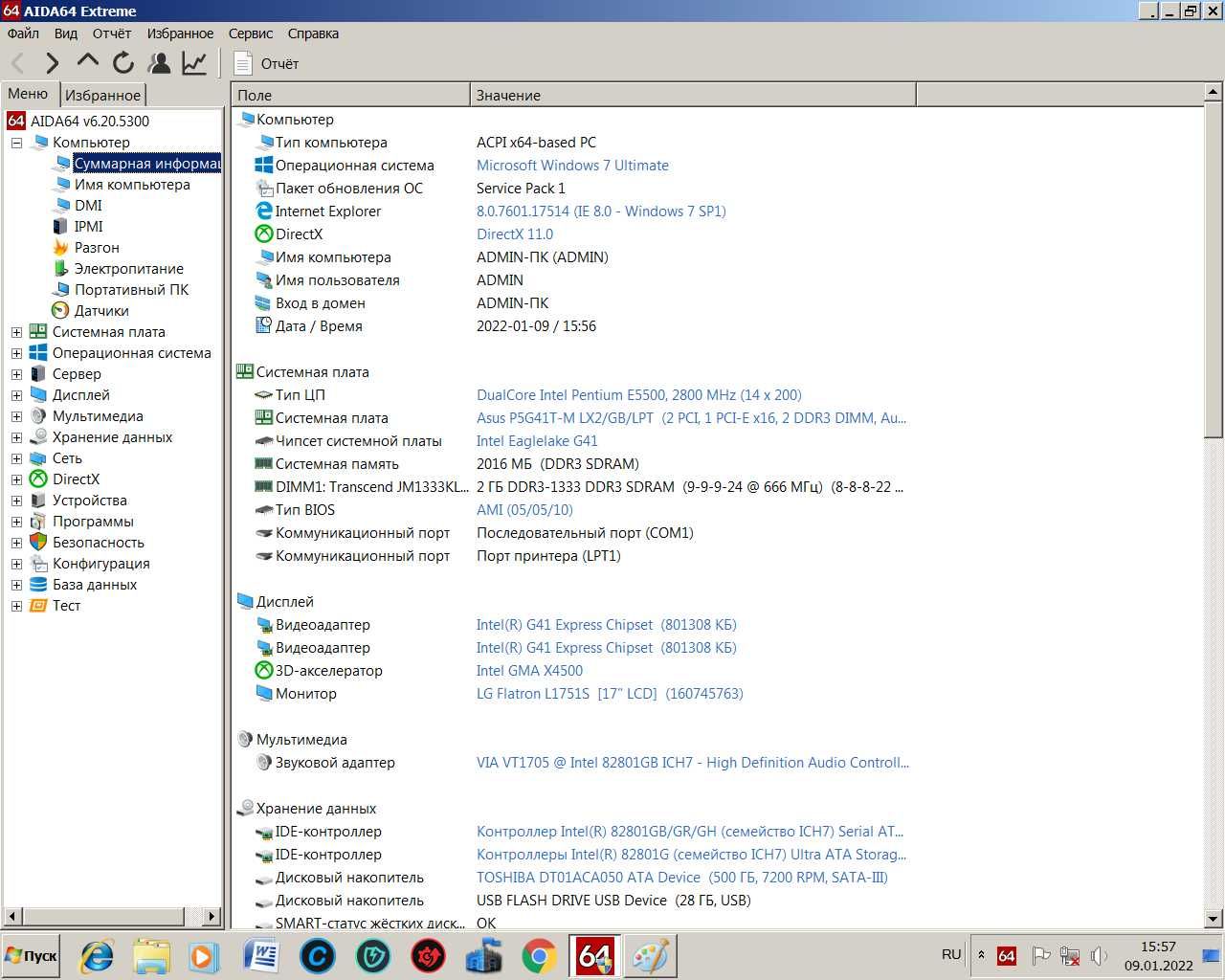Expand the Операционная система tree node
This screenshot has height=980, width=1225.
coord(16,353)
